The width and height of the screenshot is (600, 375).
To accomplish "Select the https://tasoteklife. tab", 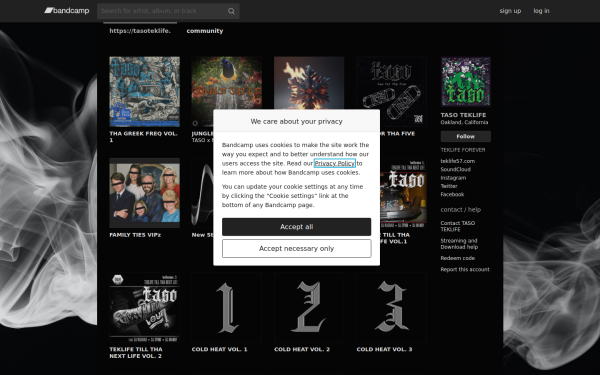I will click(140, 31).
